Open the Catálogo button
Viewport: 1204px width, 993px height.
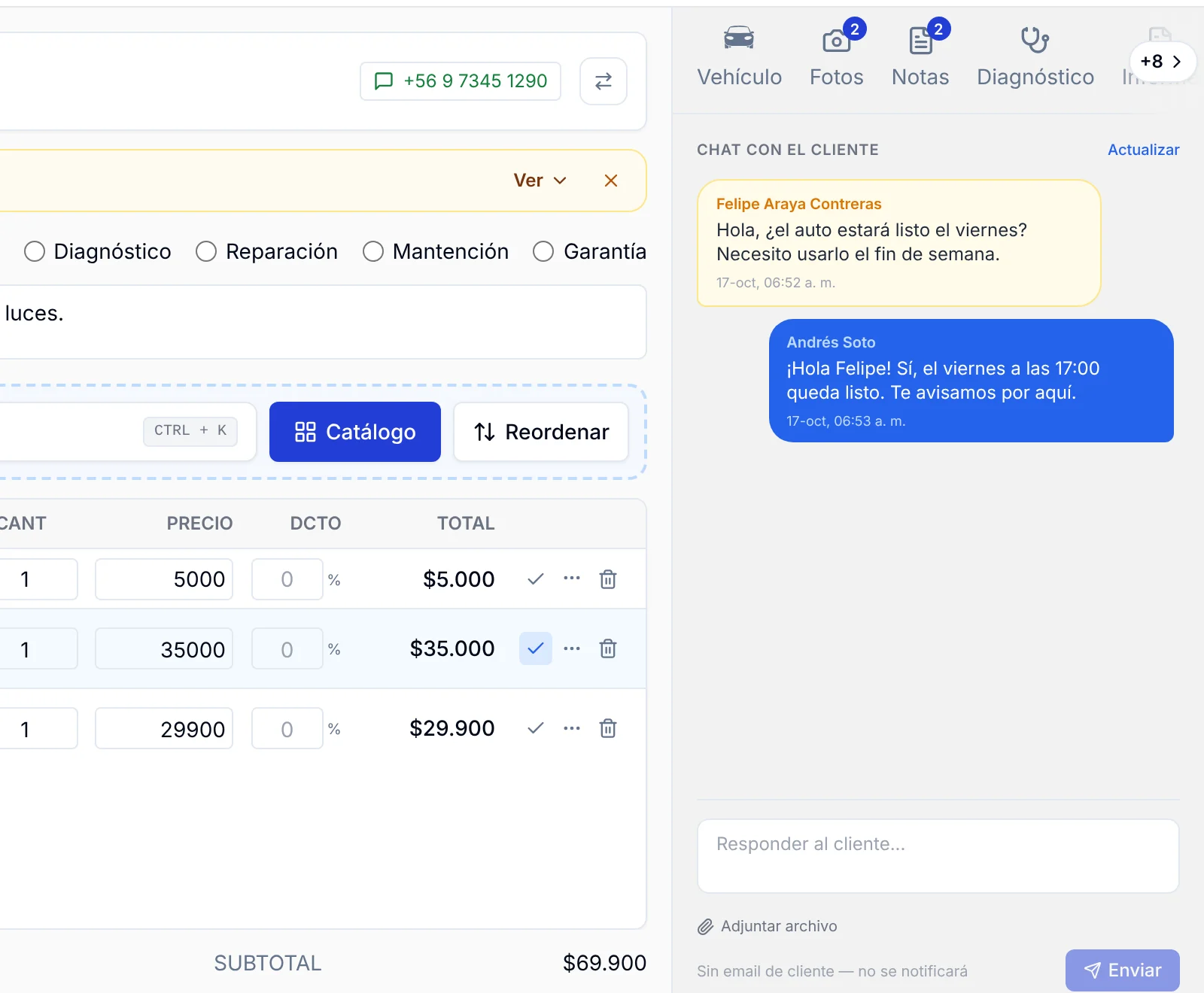point(355,432)
